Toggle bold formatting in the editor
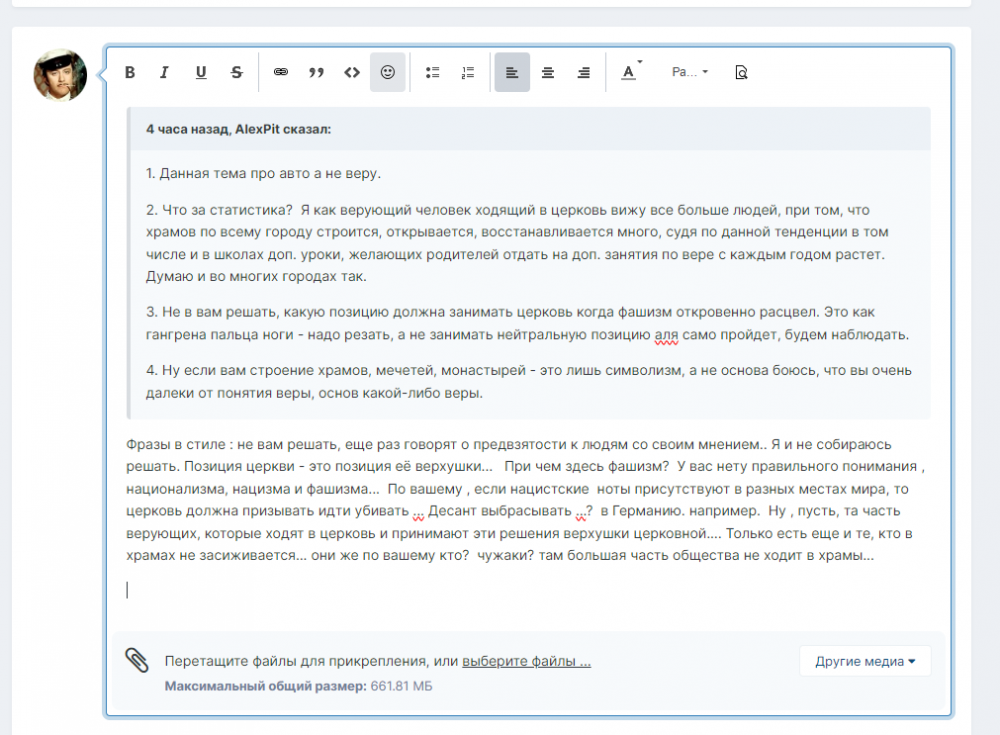1000x735 pixels. click(130, 72)
